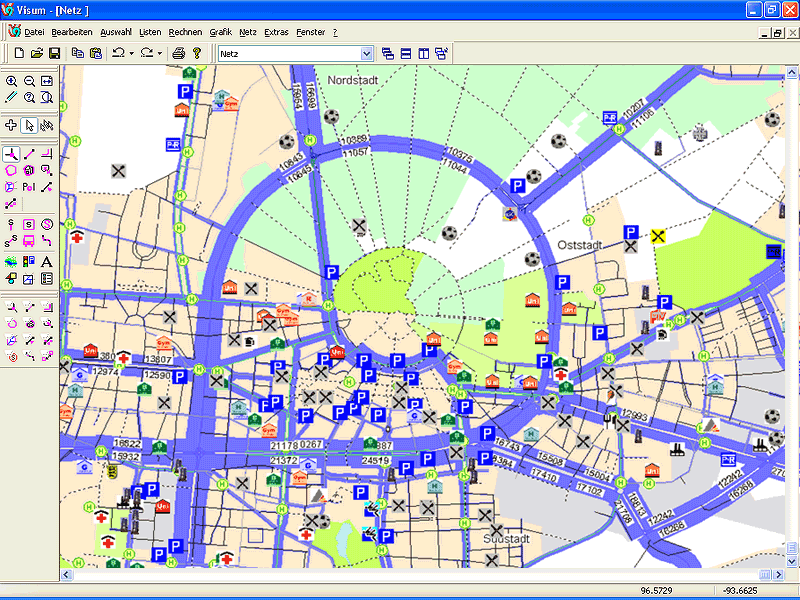Tile windows vertically

(423, 54)
